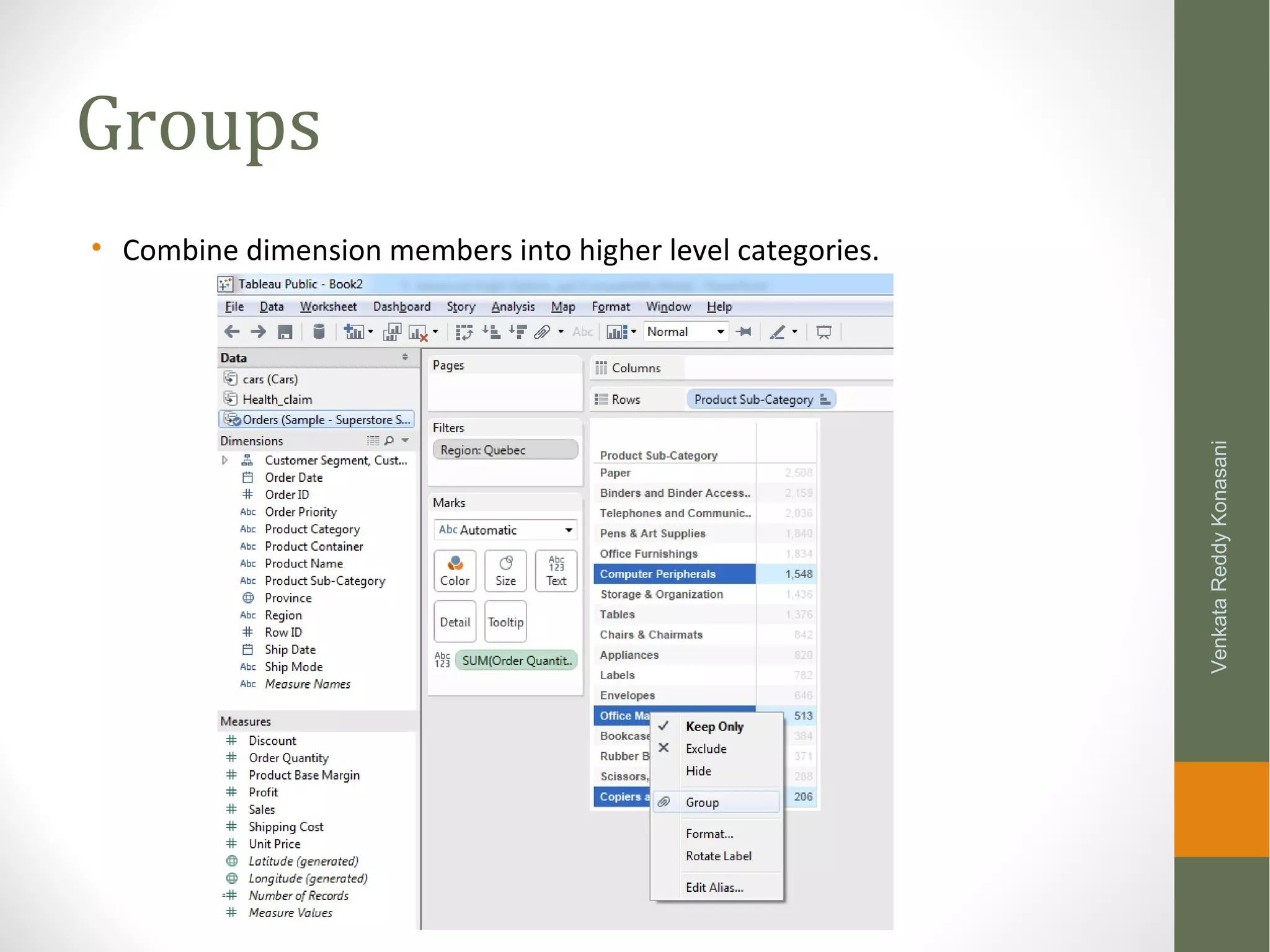The image size is (1270, 952).
Task: Click the Dimensions list view icon
Action: [373, 440]
